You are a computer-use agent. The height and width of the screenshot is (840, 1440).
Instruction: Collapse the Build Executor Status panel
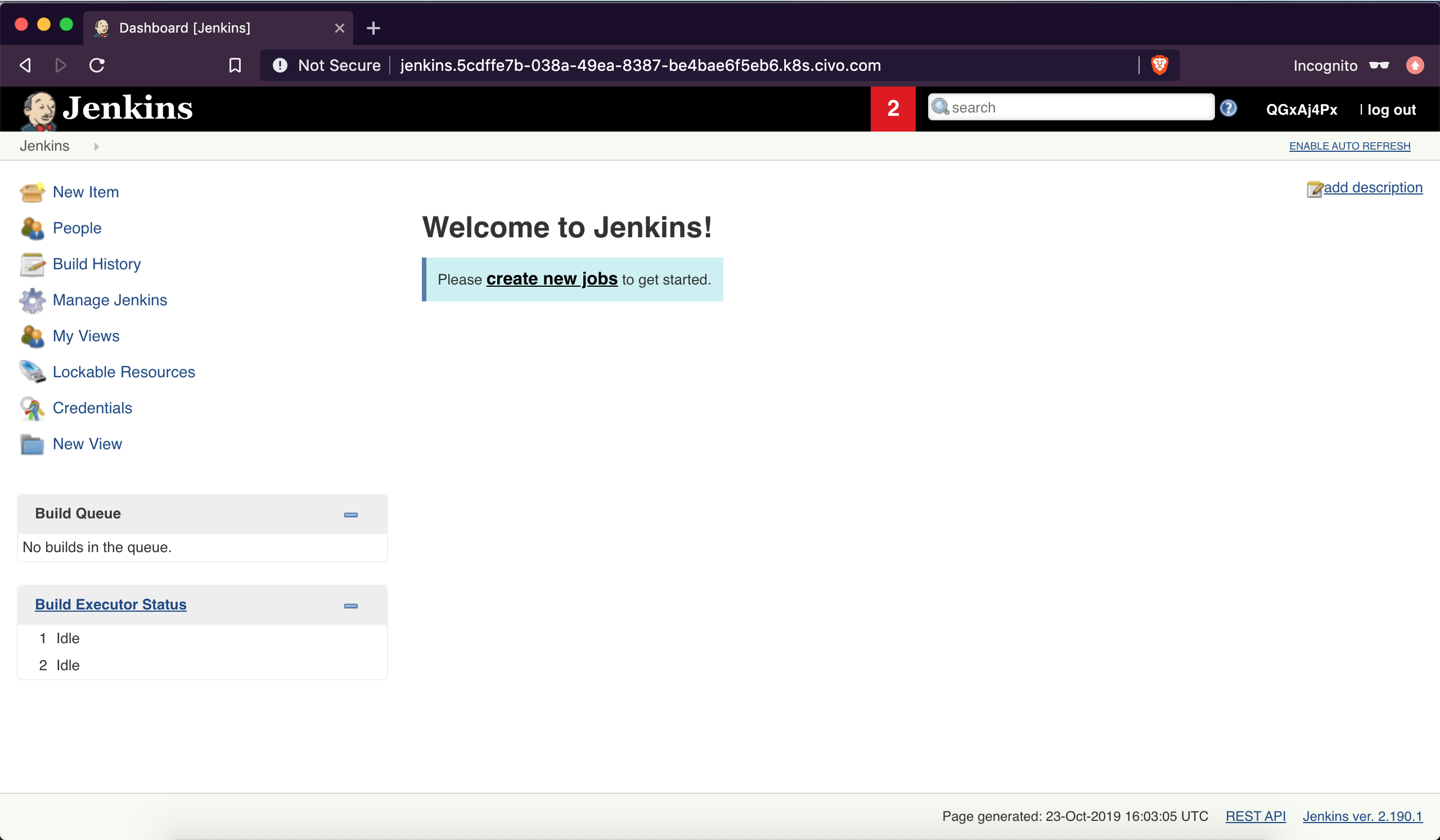(x=351, y=606)
